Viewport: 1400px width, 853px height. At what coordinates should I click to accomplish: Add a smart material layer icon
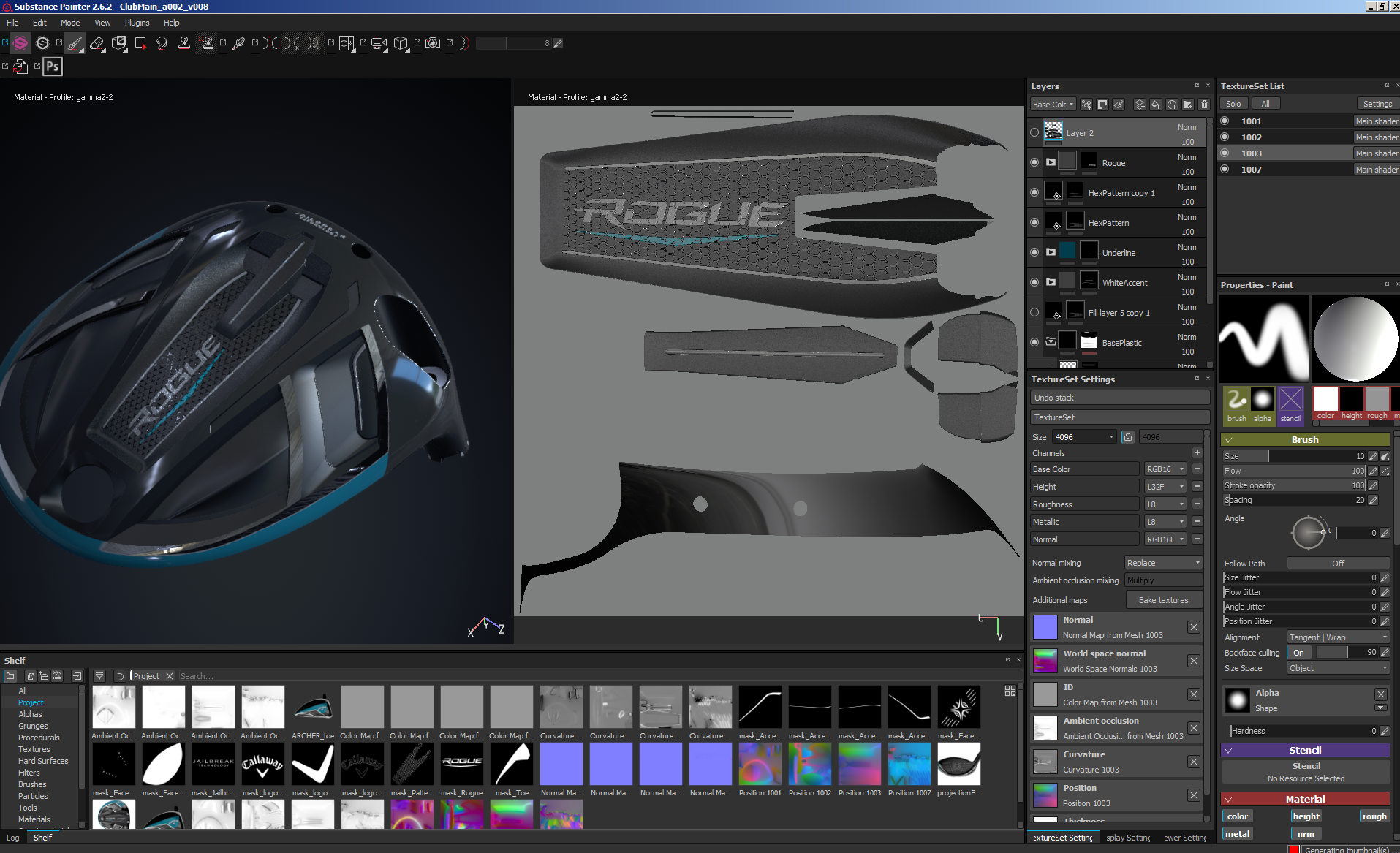coord(1172,105)
